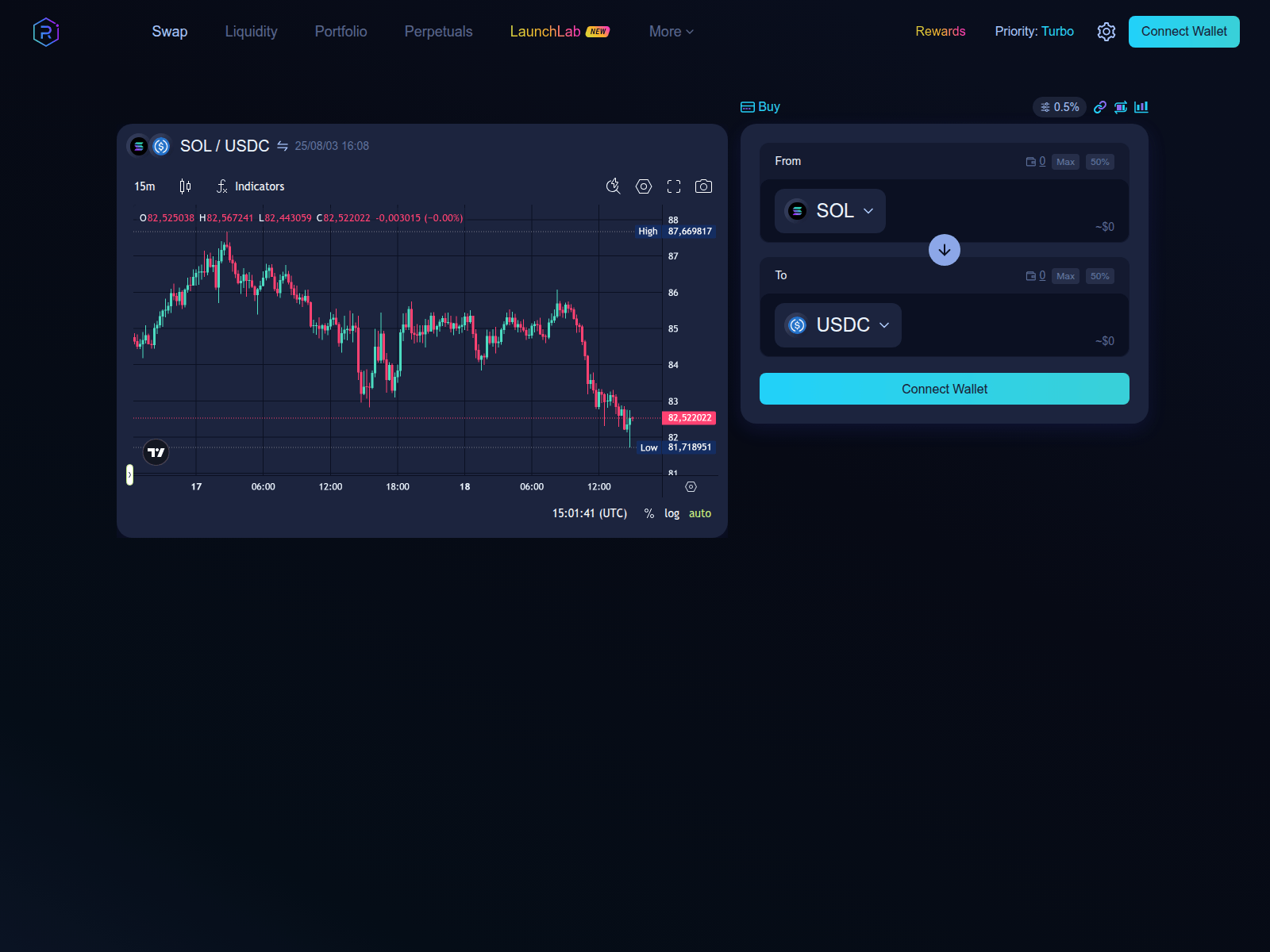
Task: Enable auto scaling on the chart
Action: pyautogui.click(x=700, y=513)
